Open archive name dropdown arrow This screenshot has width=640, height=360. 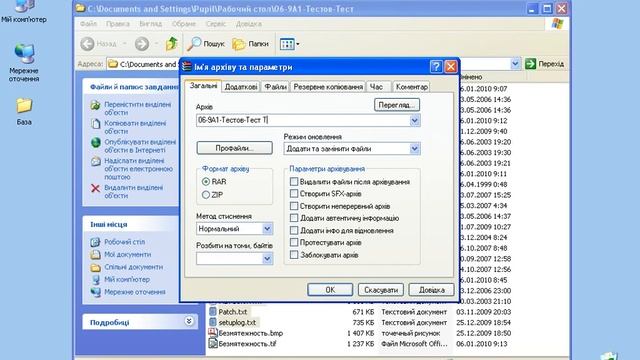(x=414, y=120)
